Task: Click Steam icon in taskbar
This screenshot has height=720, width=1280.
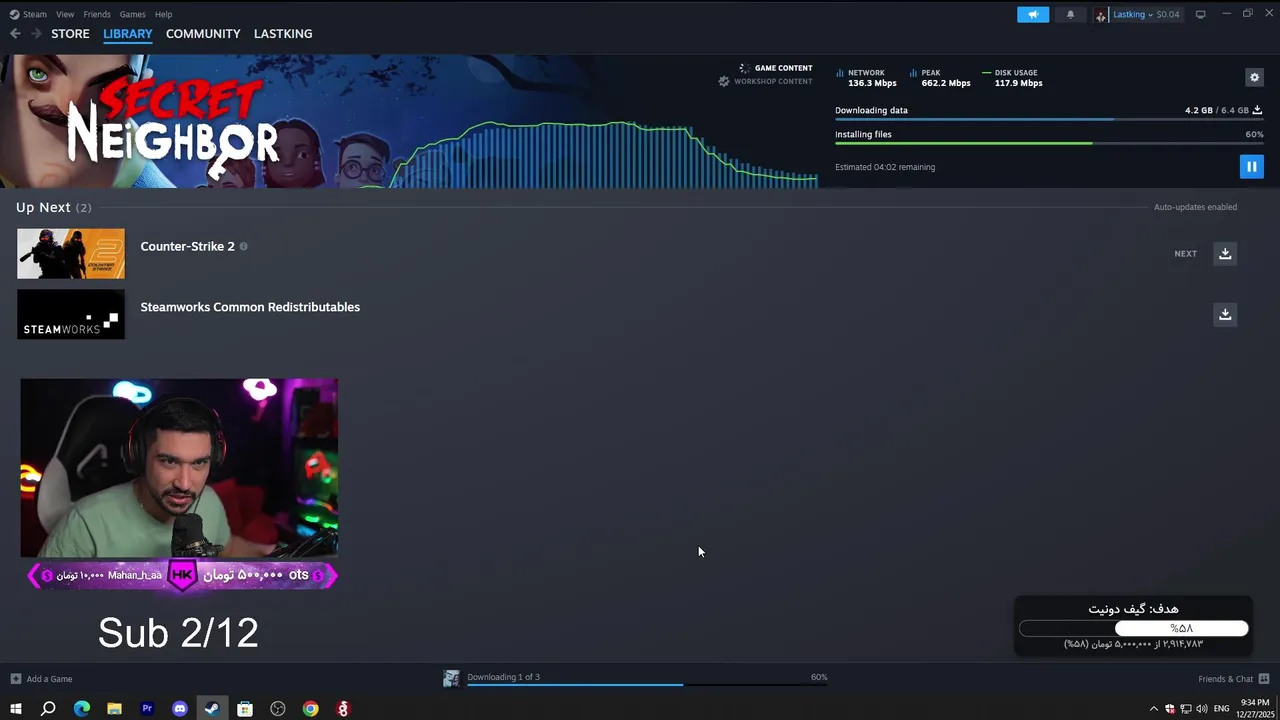Action: (x=212, y=708)
